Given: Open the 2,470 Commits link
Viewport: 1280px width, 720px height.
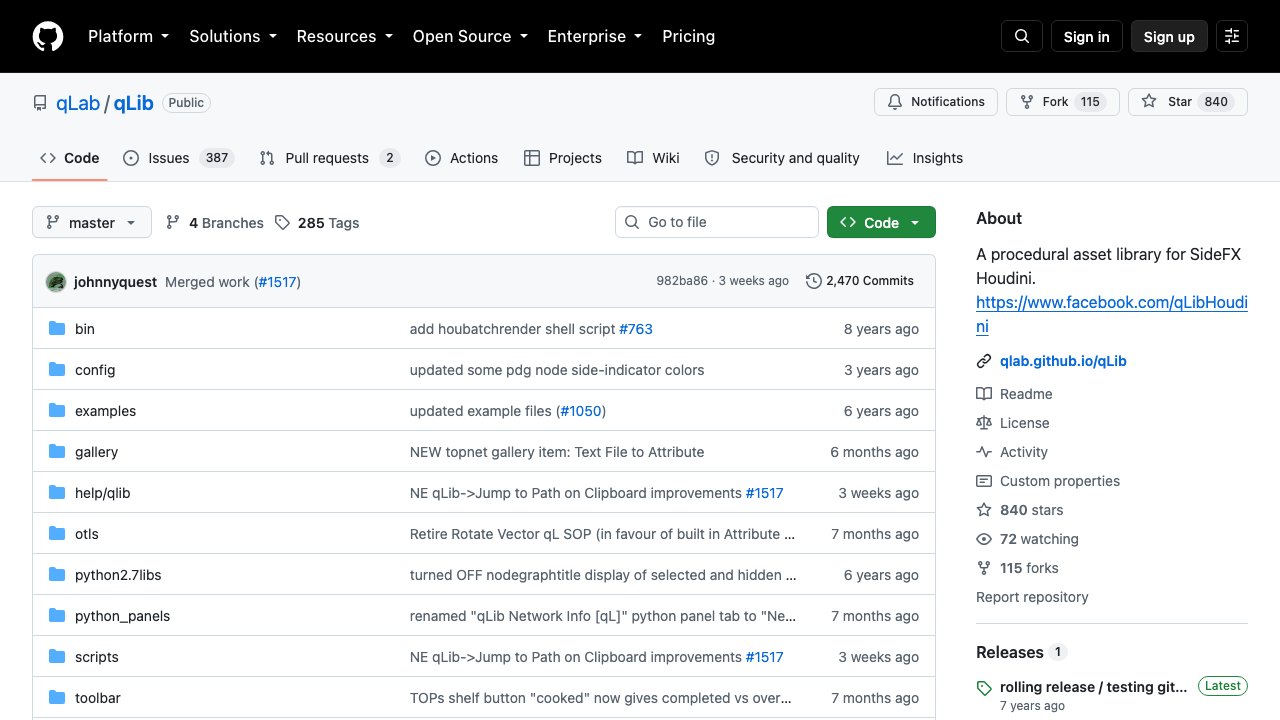Looking at the screenshot, I should [860, 281].
